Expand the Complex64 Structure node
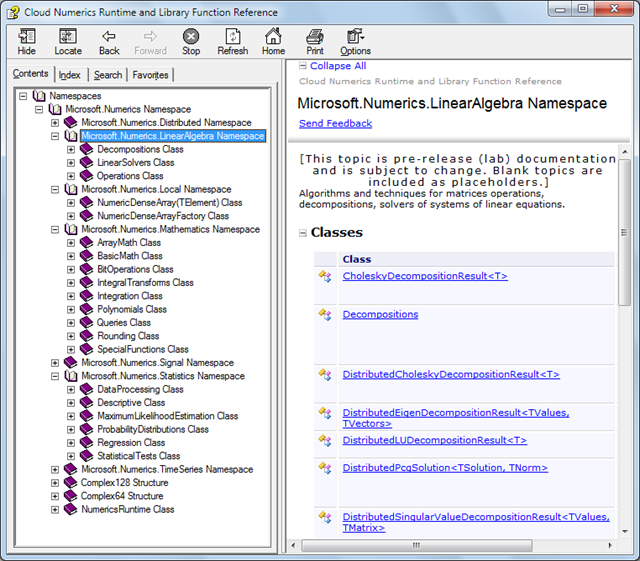The image size is (640, 561). 55,496
